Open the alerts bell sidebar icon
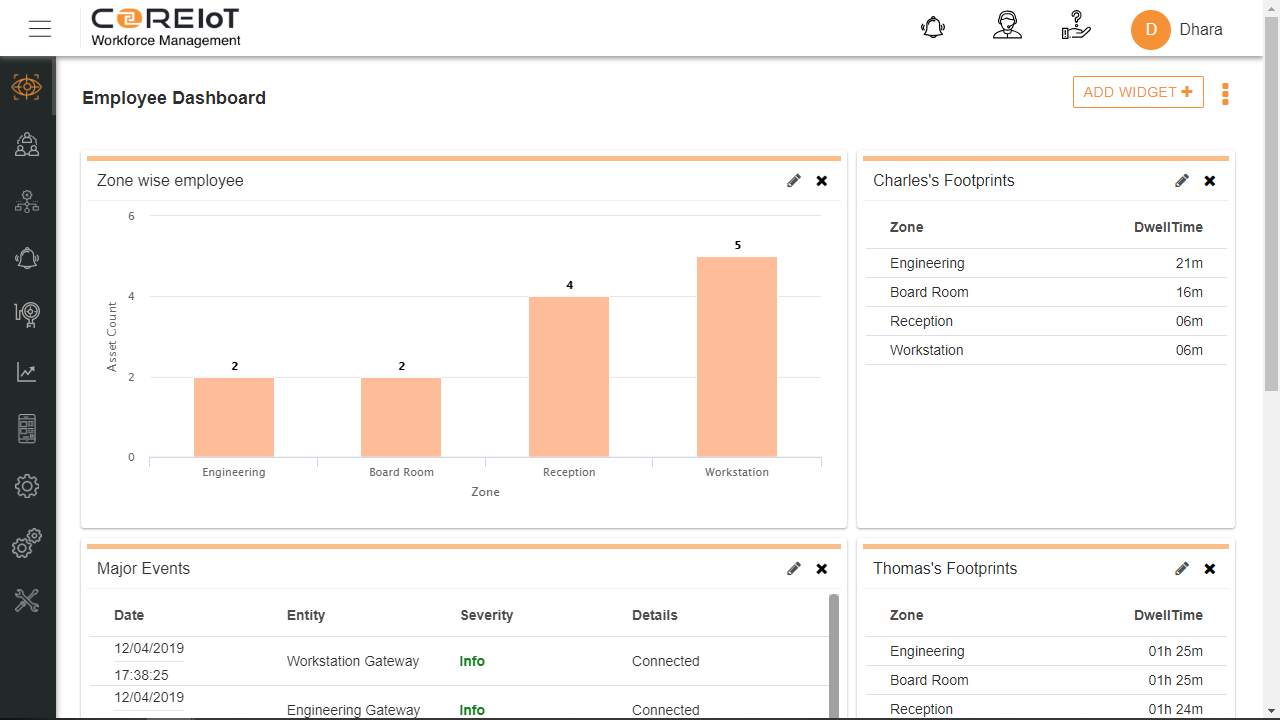The image size is (1280, 720). click(27, 258)
